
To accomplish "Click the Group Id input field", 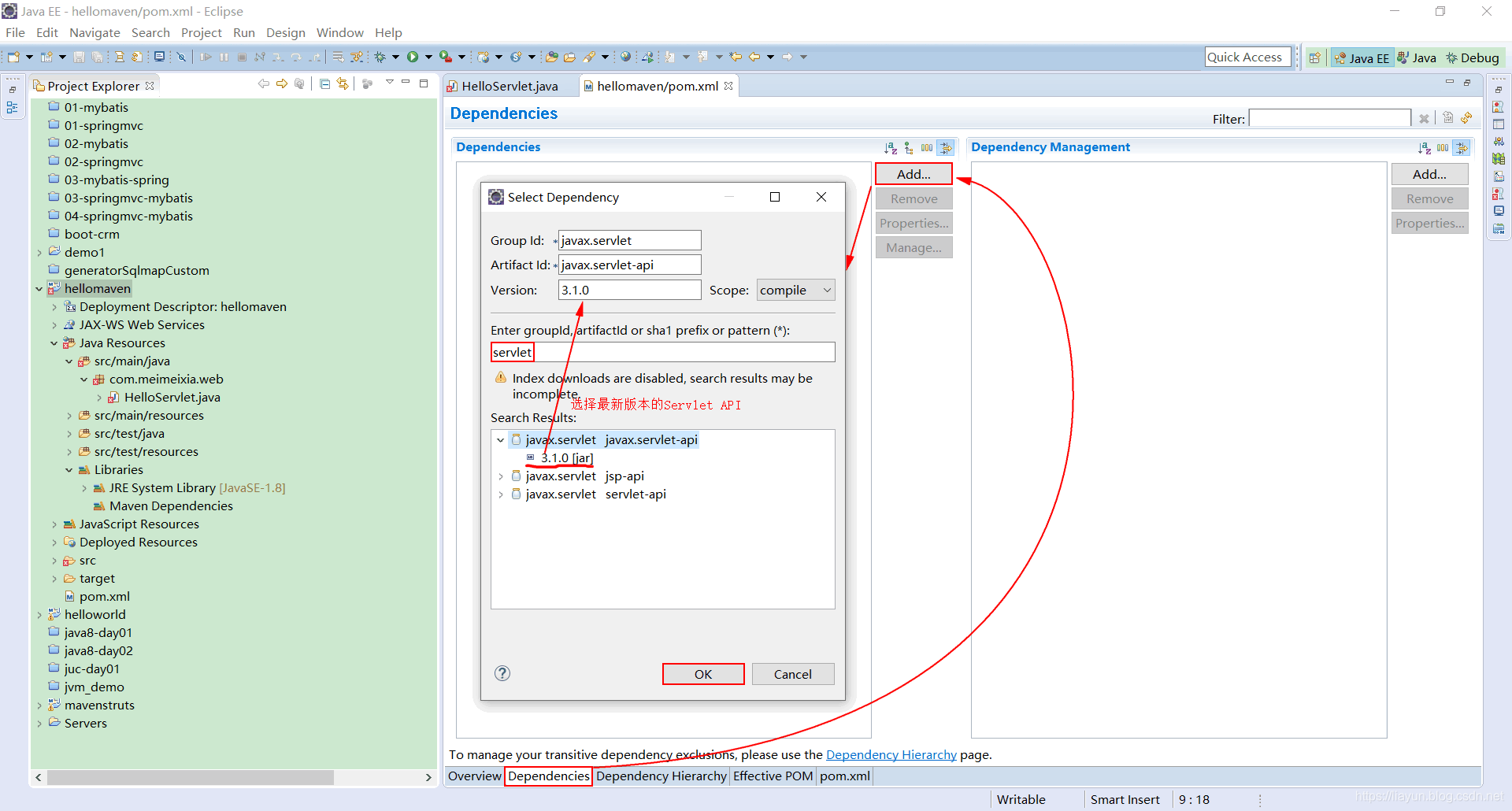I will (x=630, y=240).
